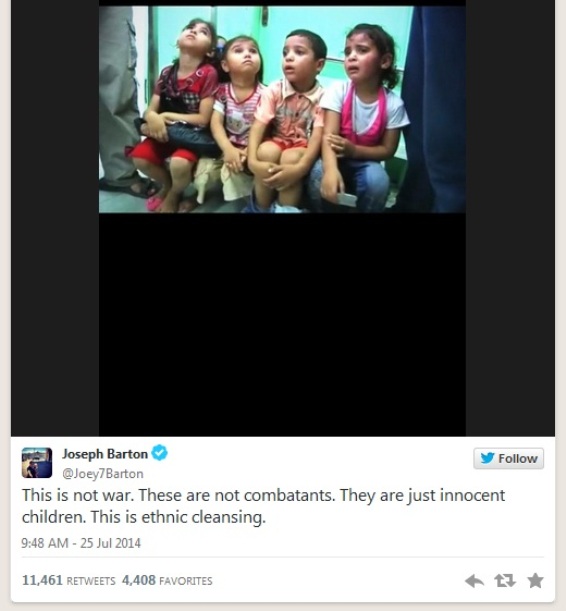The height and width of the screenshot is (611, 566).
Task: Click the reply arrow icon
Action: 474,581
